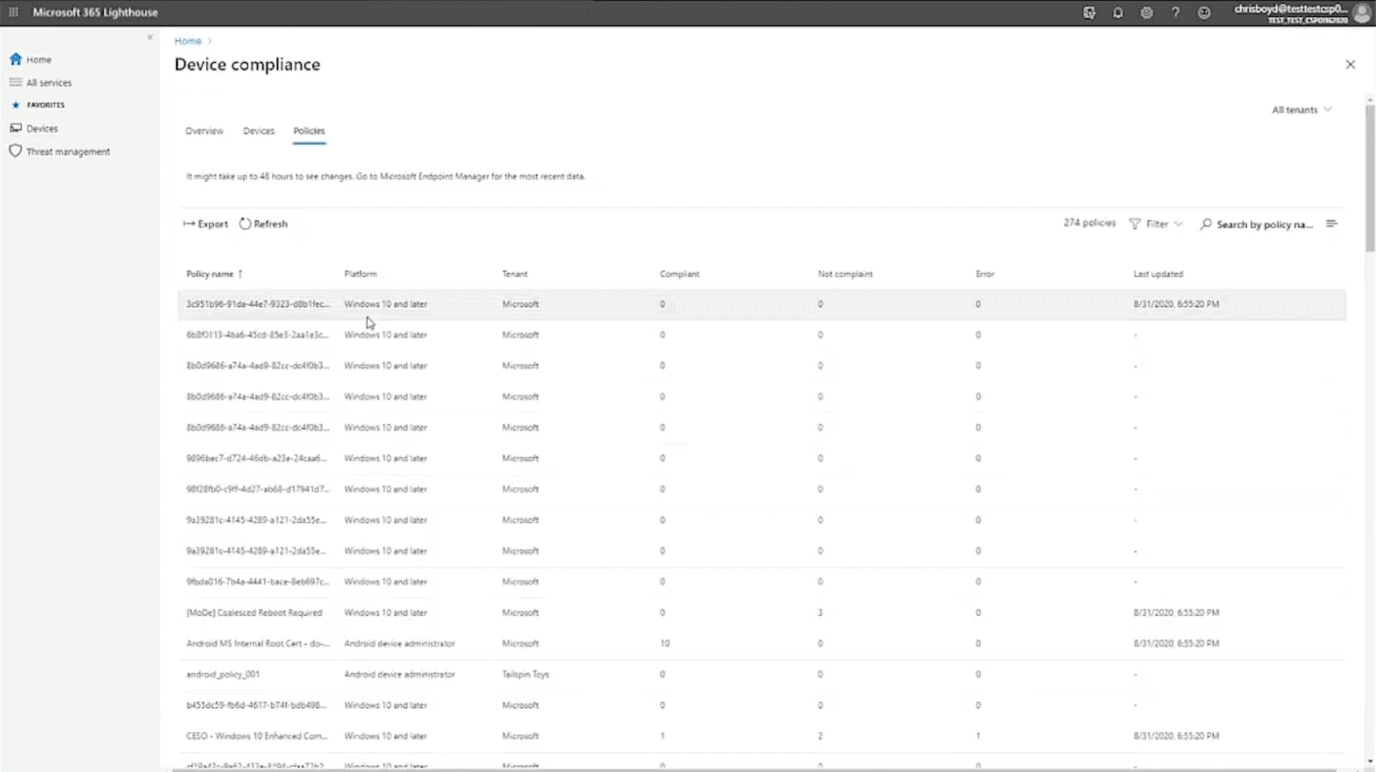Click the Tenant column header

click(x=515, y=274)
